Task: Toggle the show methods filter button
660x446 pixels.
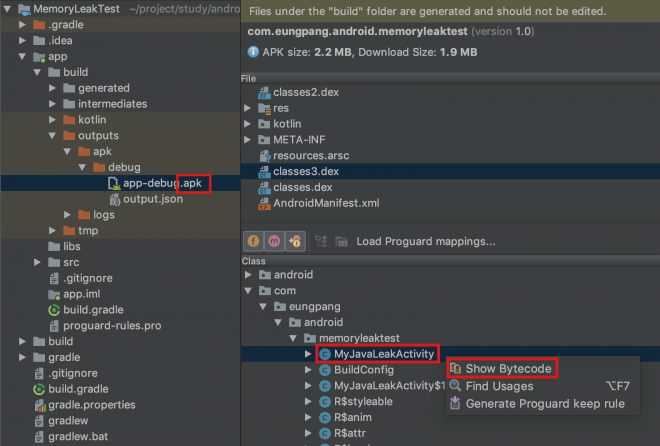Action: coord(273,241)
